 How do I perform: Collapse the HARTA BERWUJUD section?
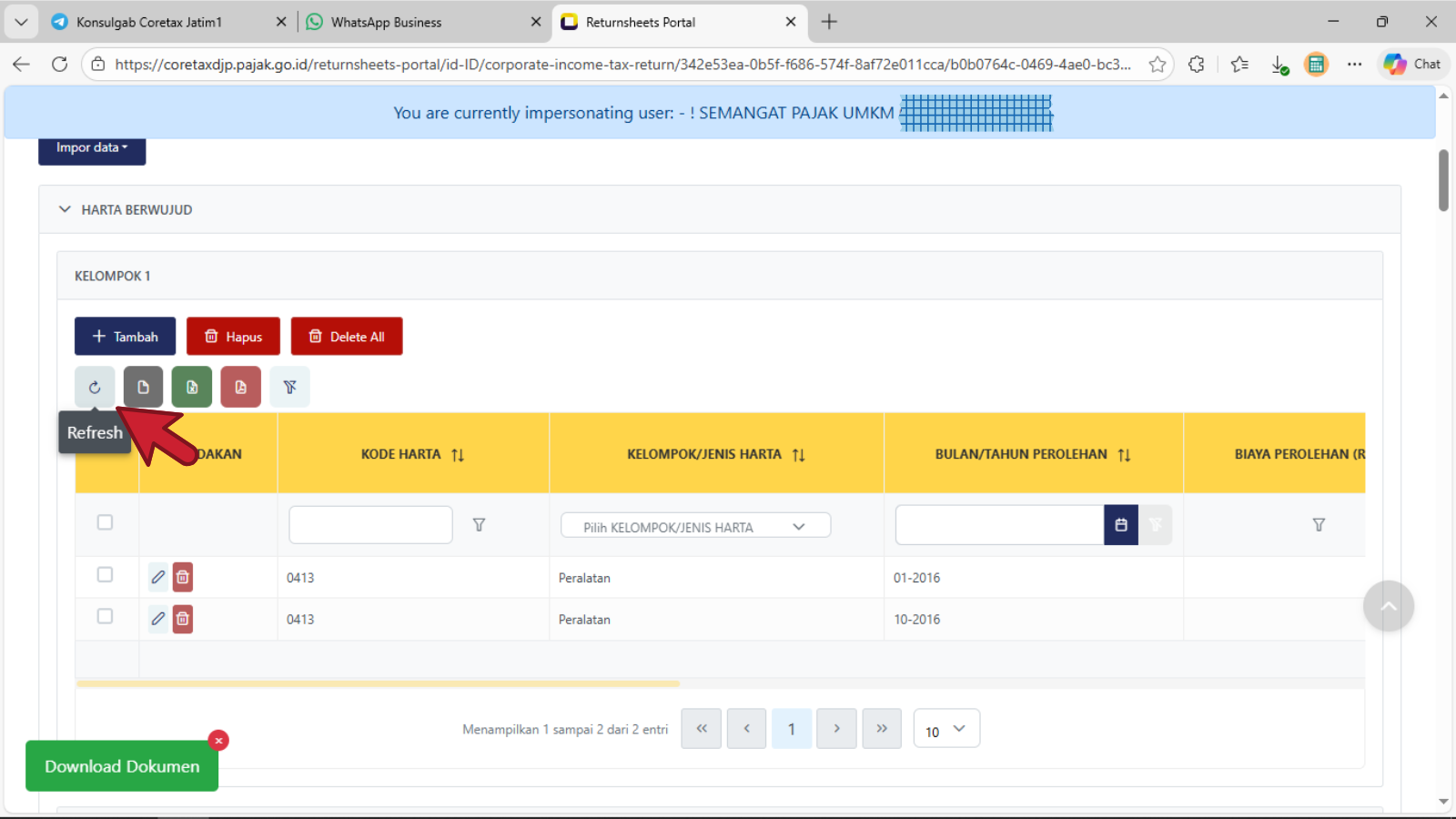(x=65, y=209)
